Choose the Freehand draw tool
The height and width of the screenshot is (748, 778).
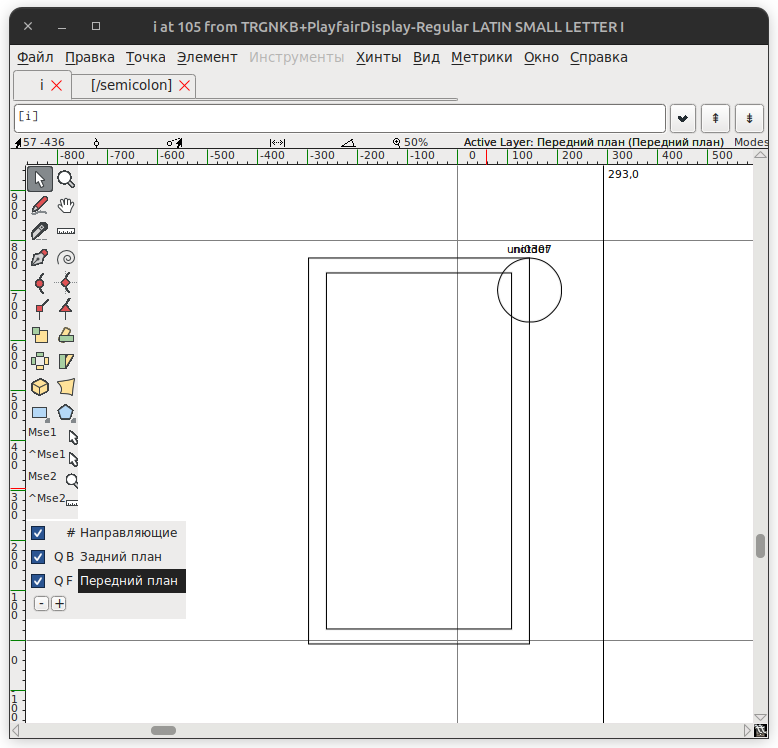pyautogui.click(x=40, y=205)
